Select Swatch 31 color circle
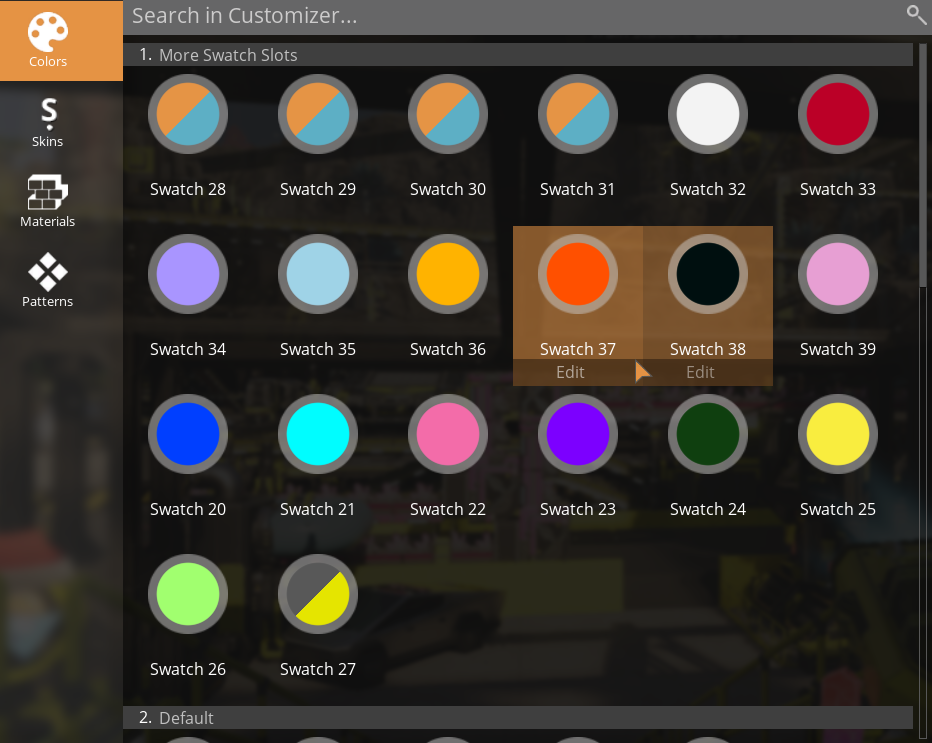The width and height of the screenshot is (932, 743). [x=578, y=114]
